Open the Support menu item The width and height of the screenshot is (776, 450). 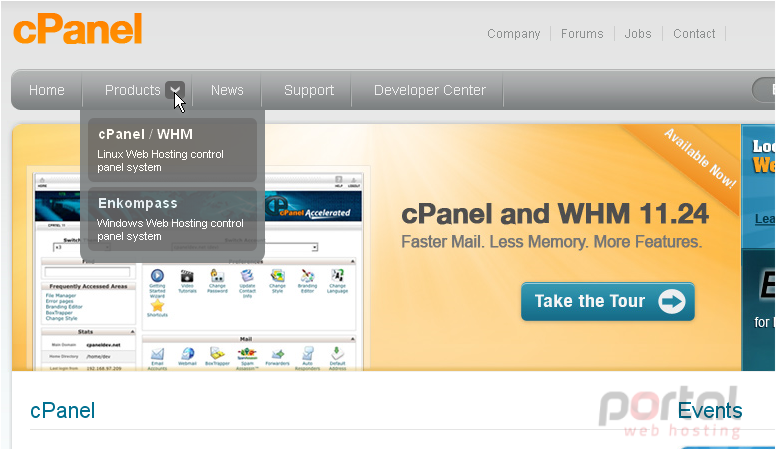click(309, 90)
